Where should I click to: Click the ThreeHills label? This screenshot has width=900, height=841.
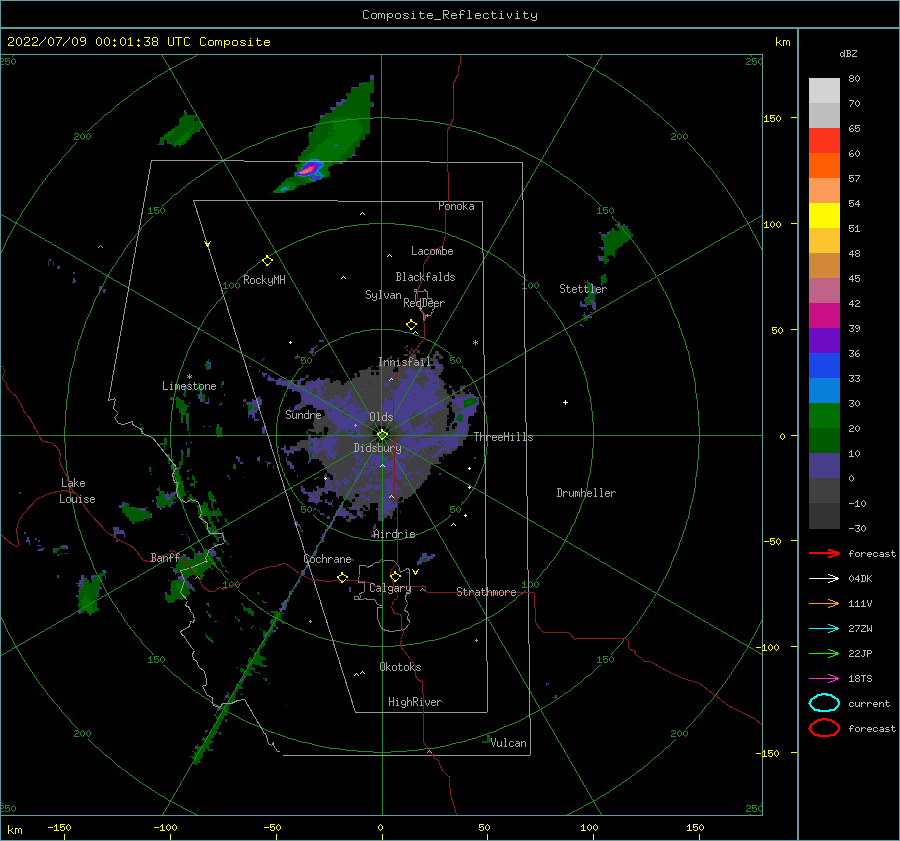(x=503, y=437)
